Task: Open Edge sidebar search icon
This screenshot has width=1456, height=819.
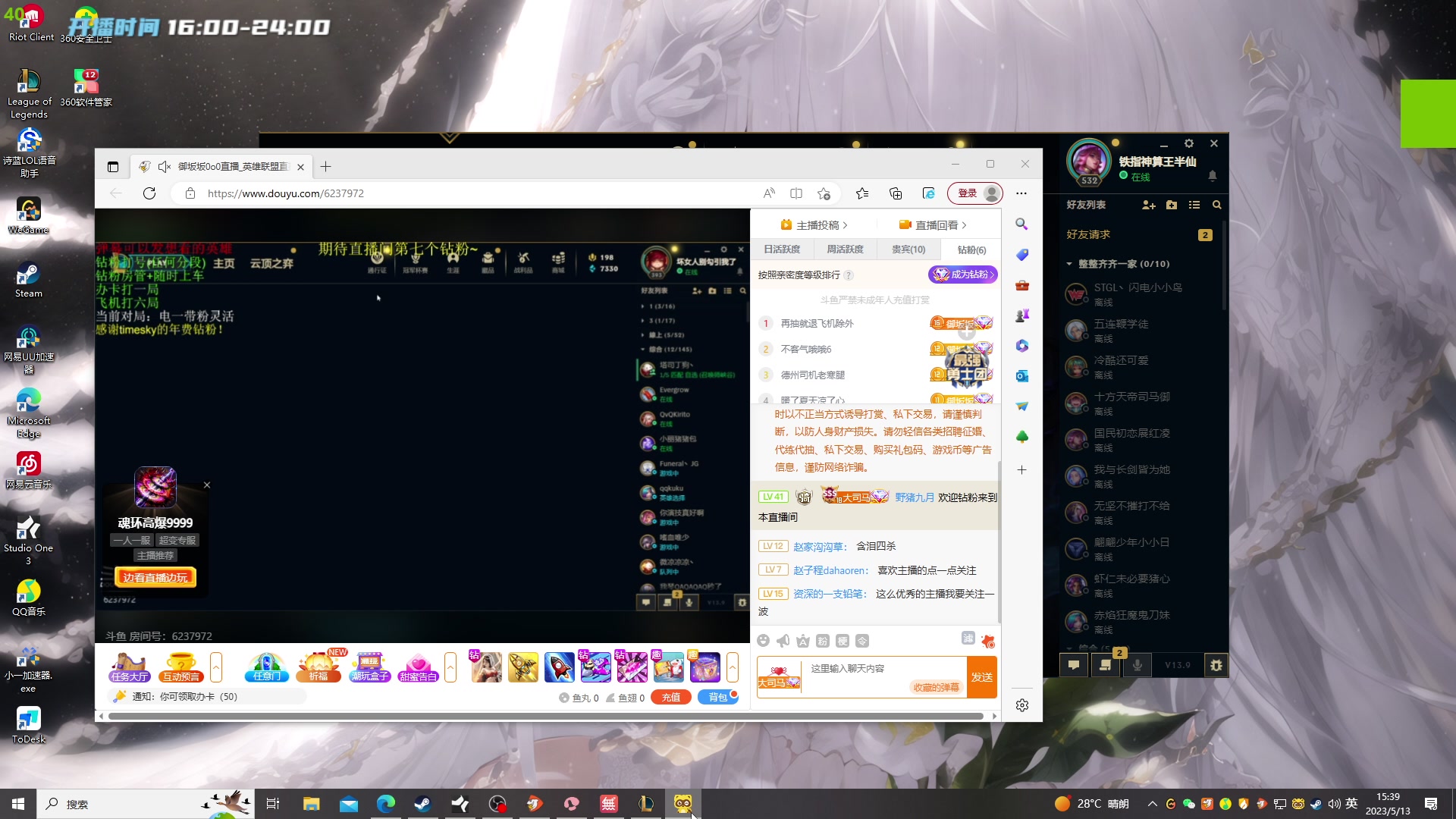Action: pyautogui.click(x=1021, y=224)
